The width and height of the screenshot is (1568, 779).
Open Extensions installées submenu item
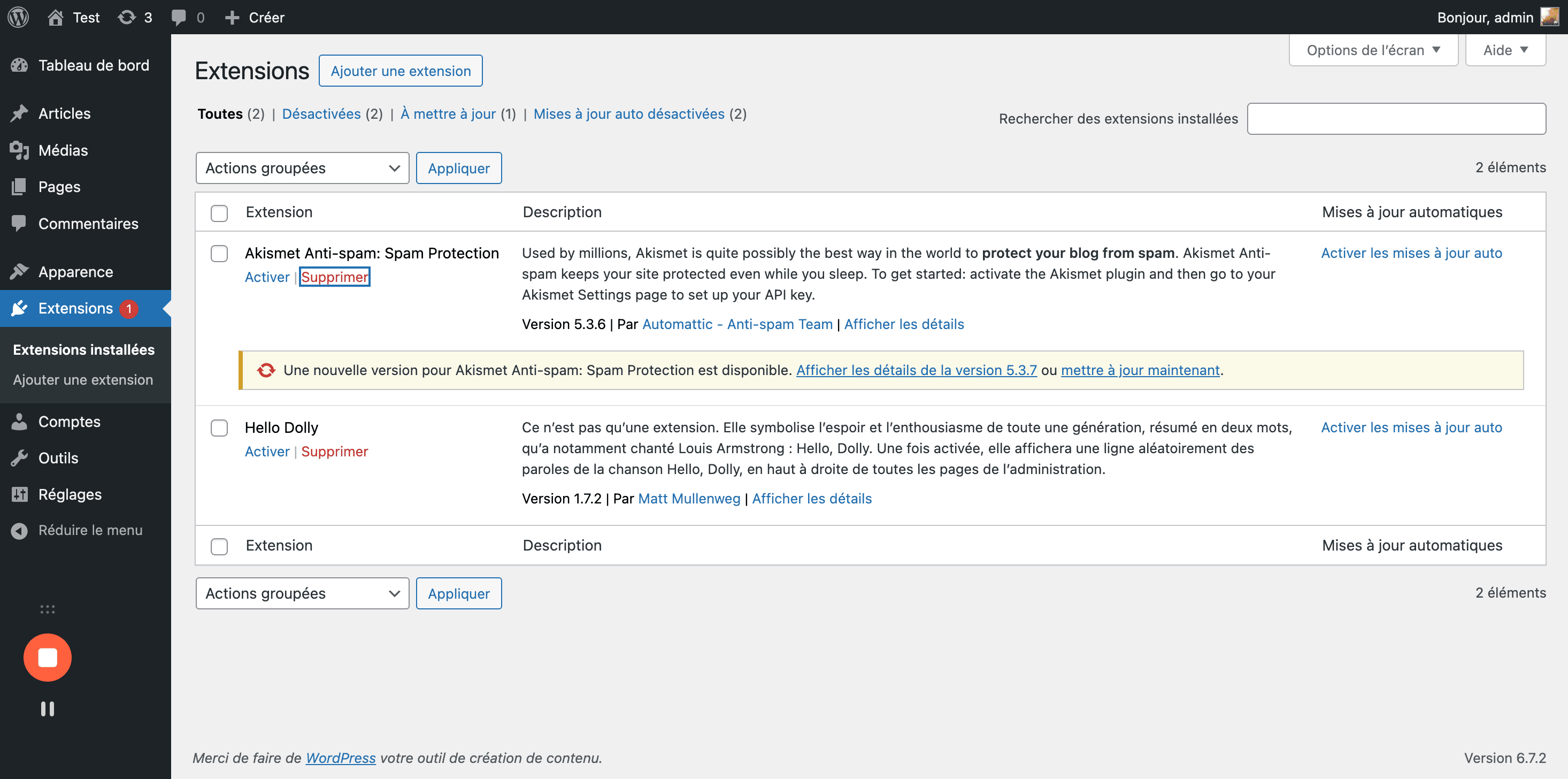pyautogui.click(x=84, y=349)
